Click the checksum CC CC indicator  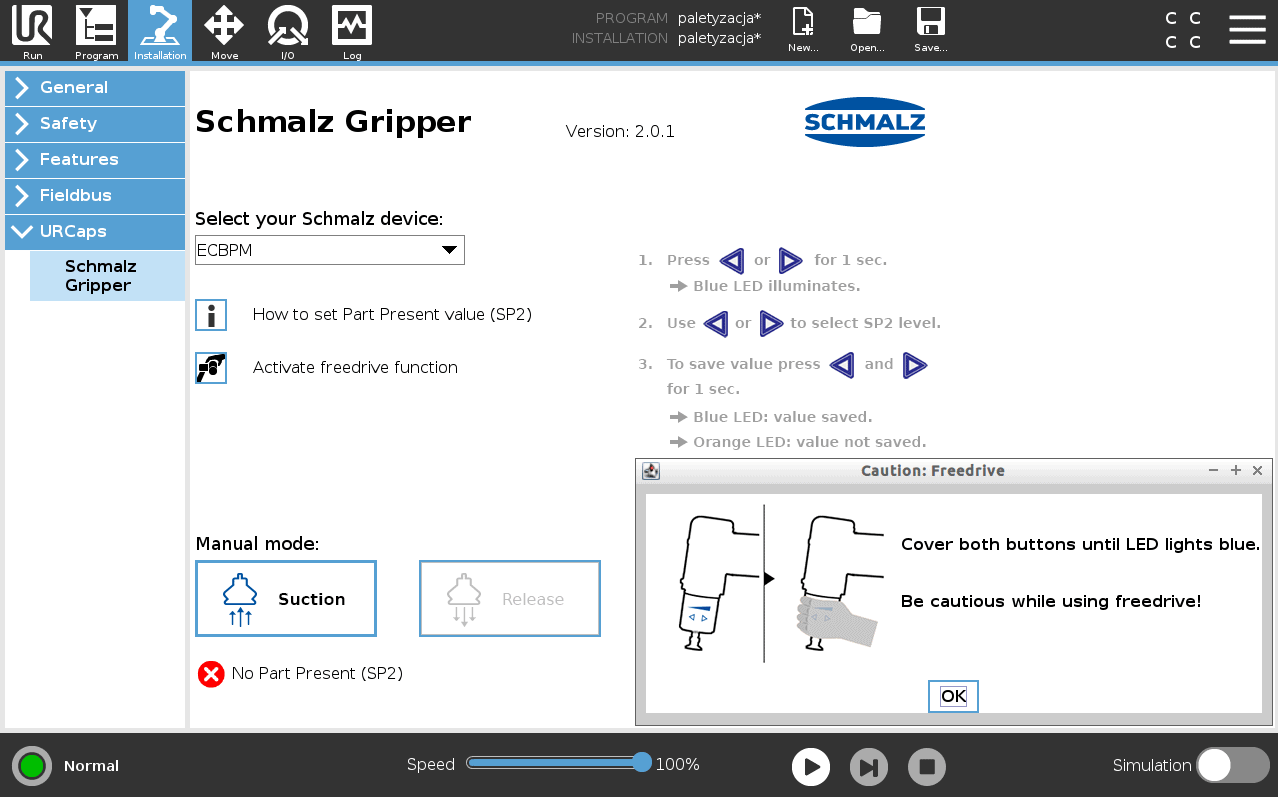click(1183, 30)
